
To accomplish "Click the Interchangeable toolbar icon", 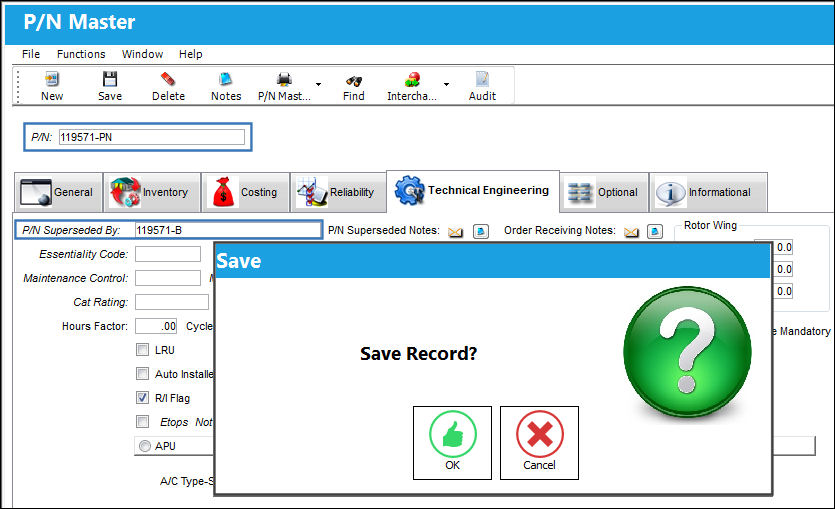I will pyautogui.click(x=412, y=80).
